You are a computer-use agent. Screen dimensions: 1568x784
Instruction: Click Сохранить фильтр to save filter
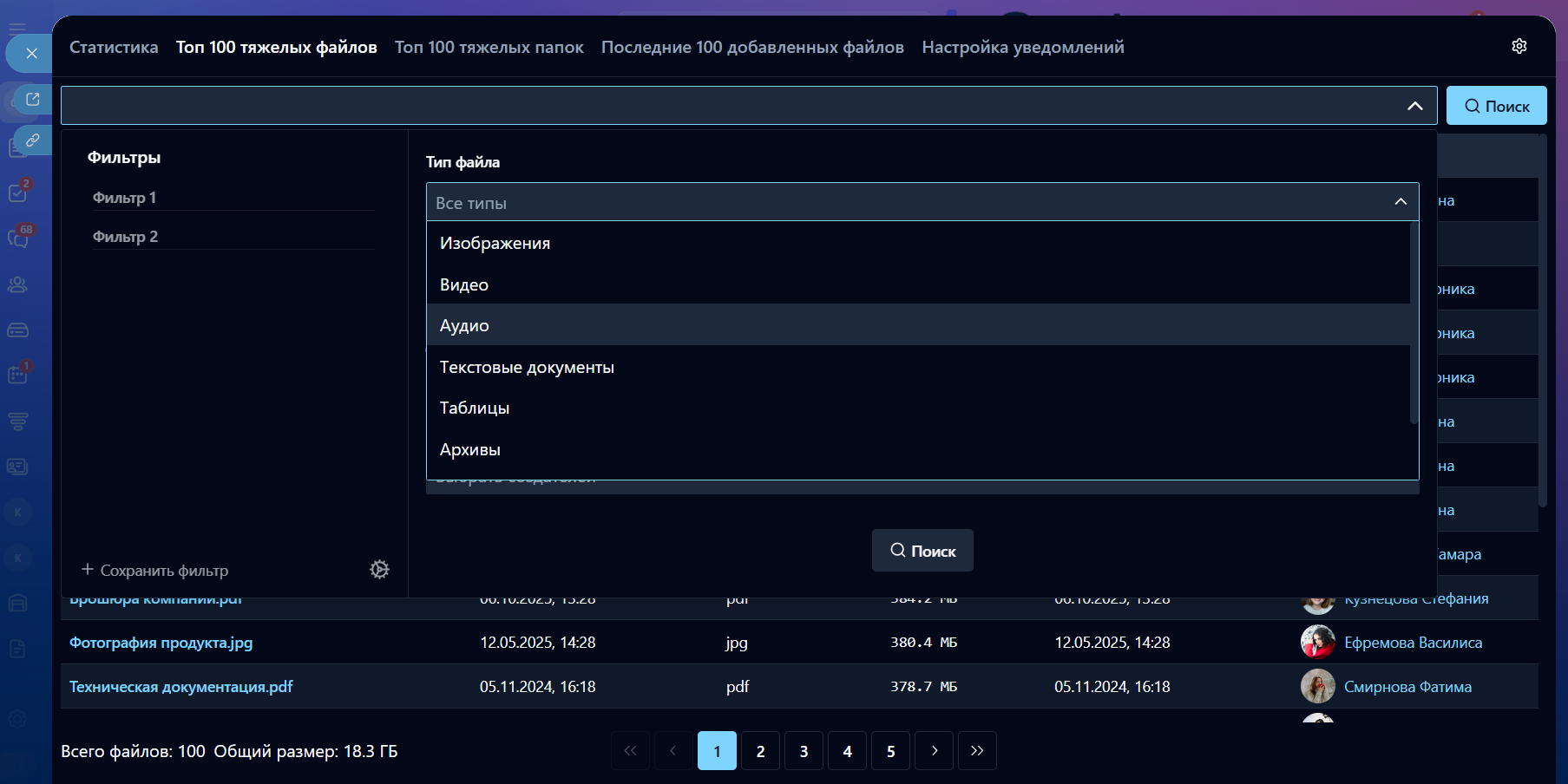point(155,570)
